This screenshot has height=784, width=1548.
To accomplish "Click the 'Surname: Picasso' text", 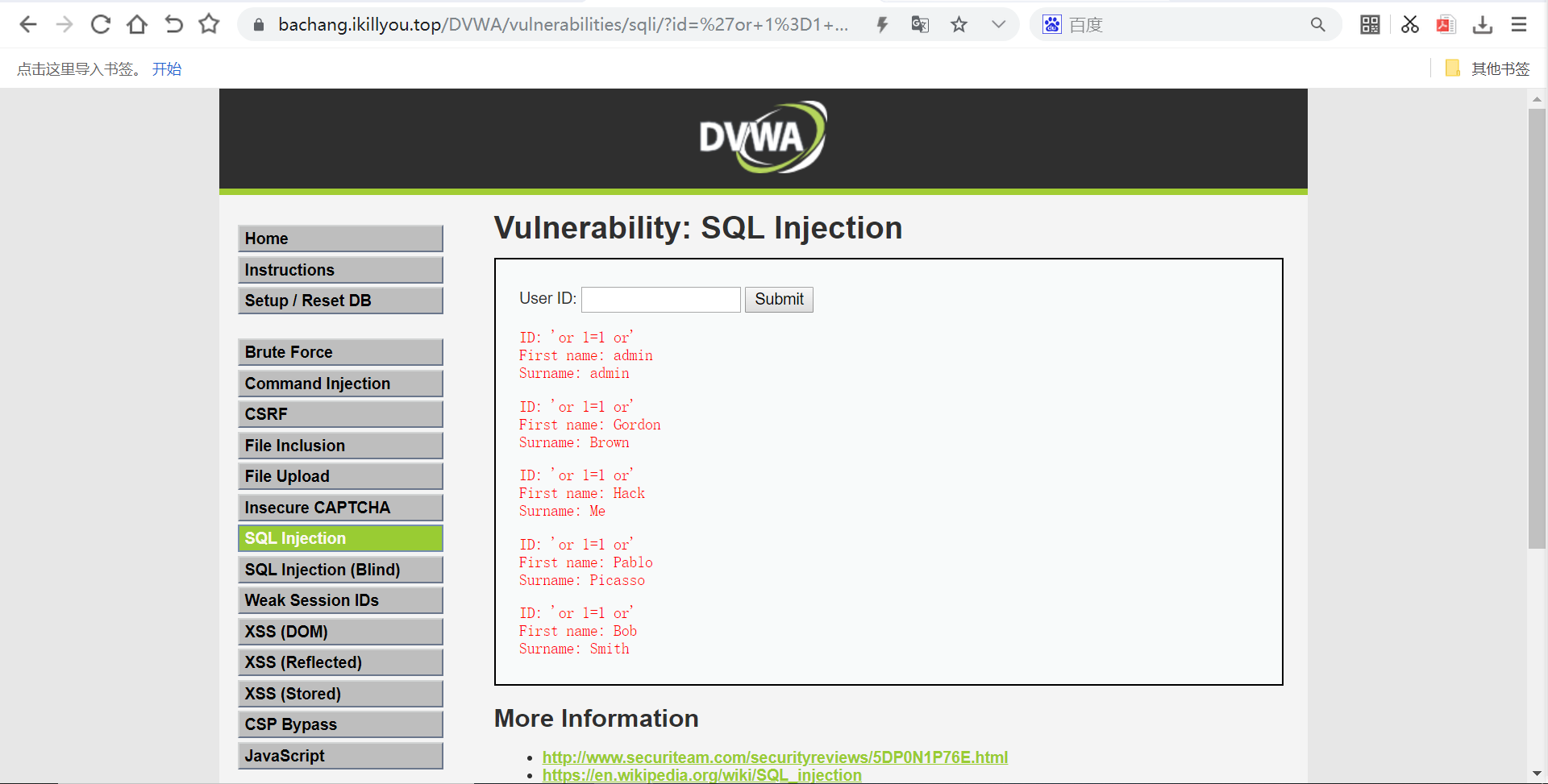I will click(582, 580).
